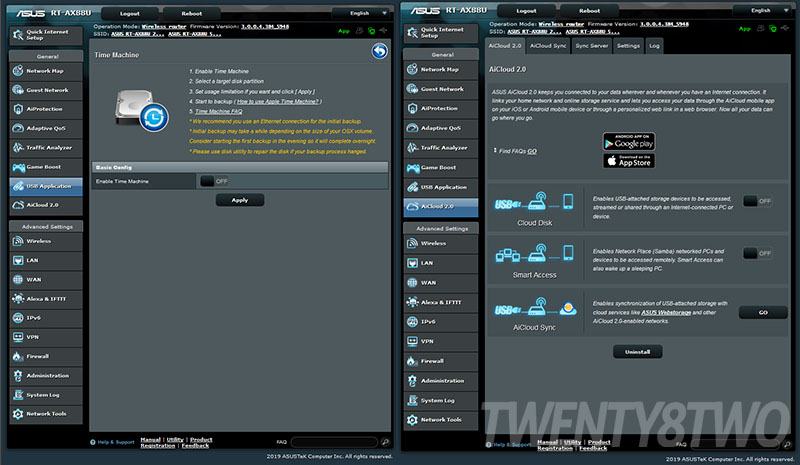Open AiCloud 2.0 cloud icon in left window

coord(18,205)
